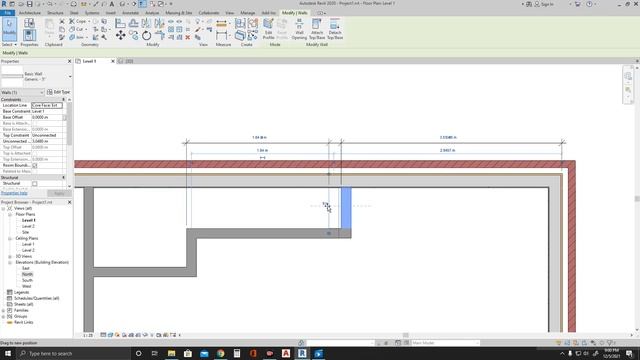The height and width of the screenshot is (360, 640).
Task: Select Level 2 under Floor Plans
Action: click(x=28, y=226)
